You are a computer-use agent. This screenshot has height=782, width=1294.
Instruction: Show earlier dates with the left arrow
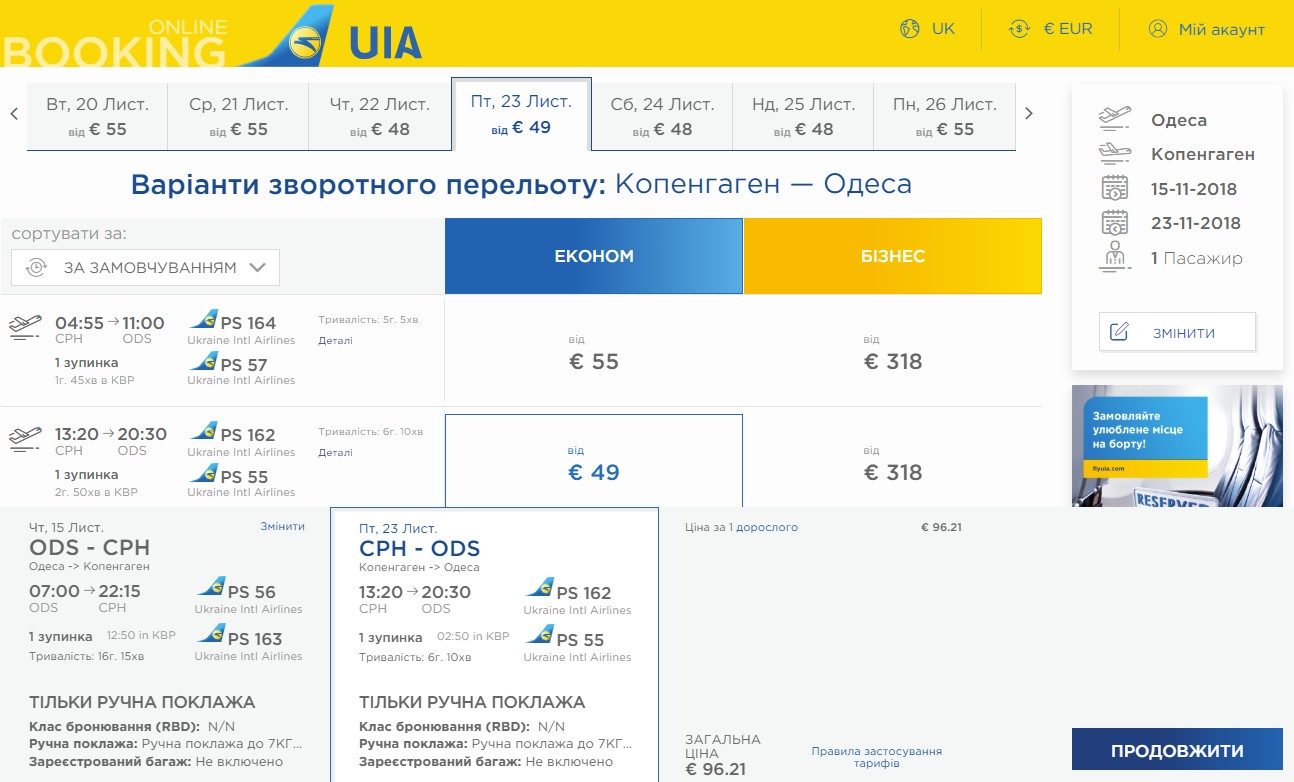[14, 114]
